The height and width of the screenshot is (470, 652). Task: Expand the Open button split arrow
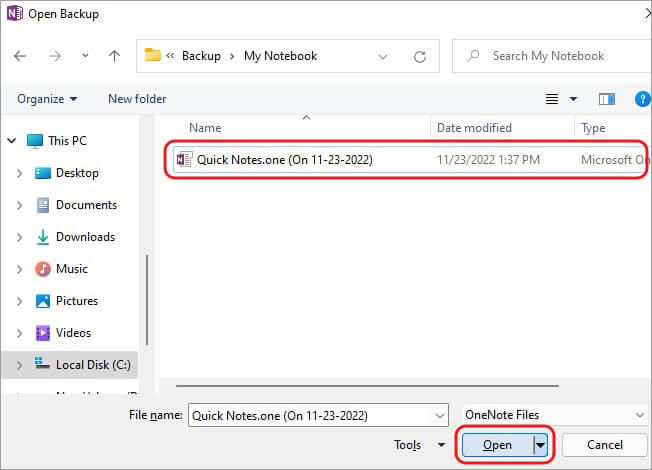(541, 445)
